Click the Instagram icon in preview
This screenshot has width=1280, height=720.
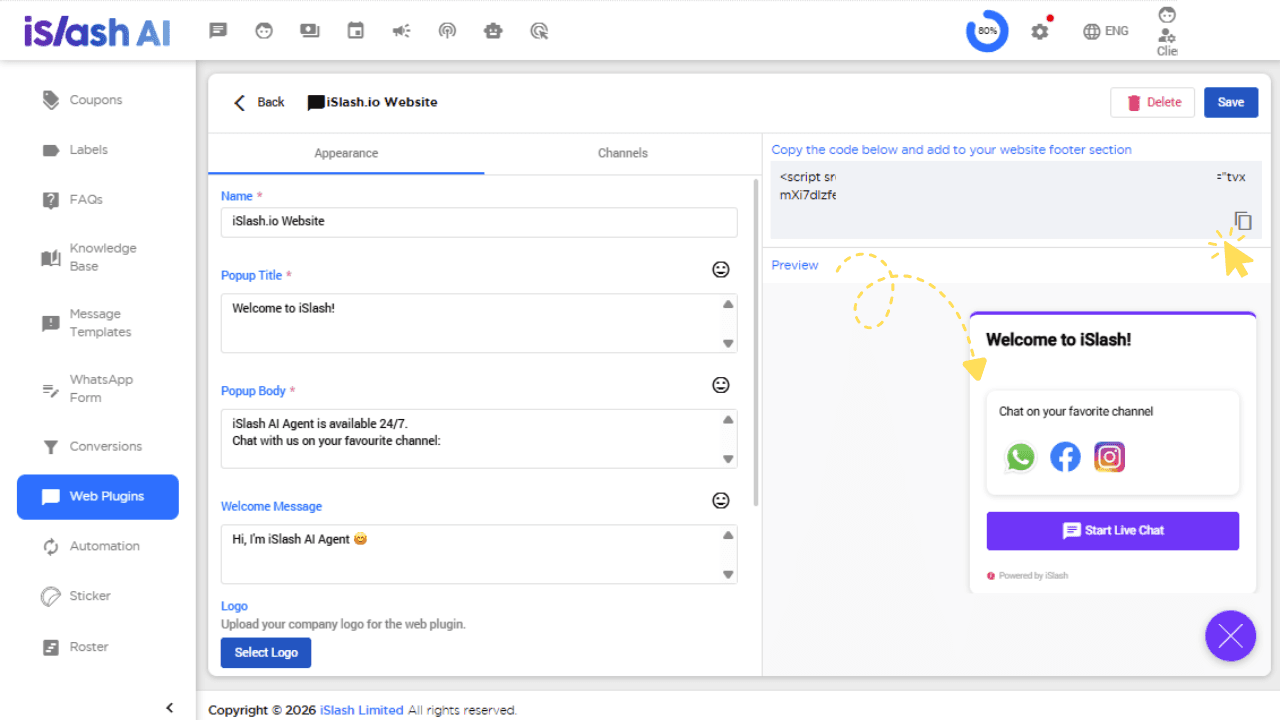pyautogui.click(x=1109, y=458)
